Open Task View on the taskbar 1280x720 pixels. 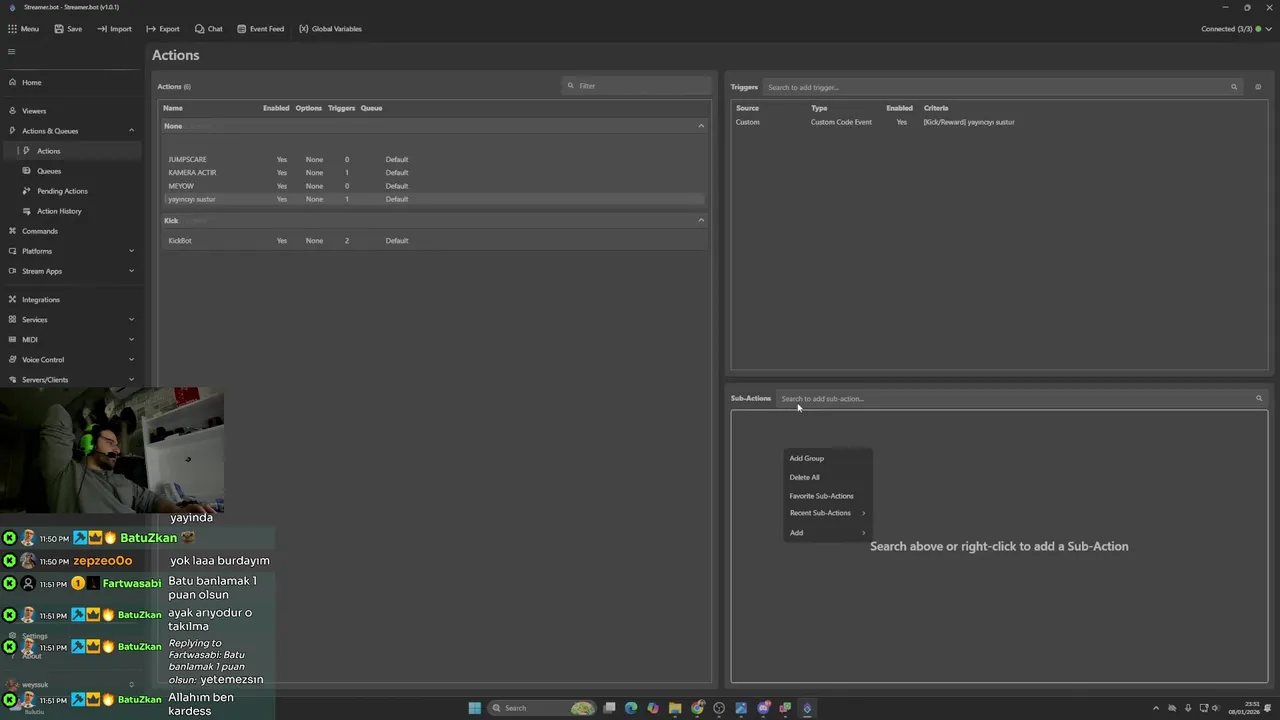click(x=609, y=708)
